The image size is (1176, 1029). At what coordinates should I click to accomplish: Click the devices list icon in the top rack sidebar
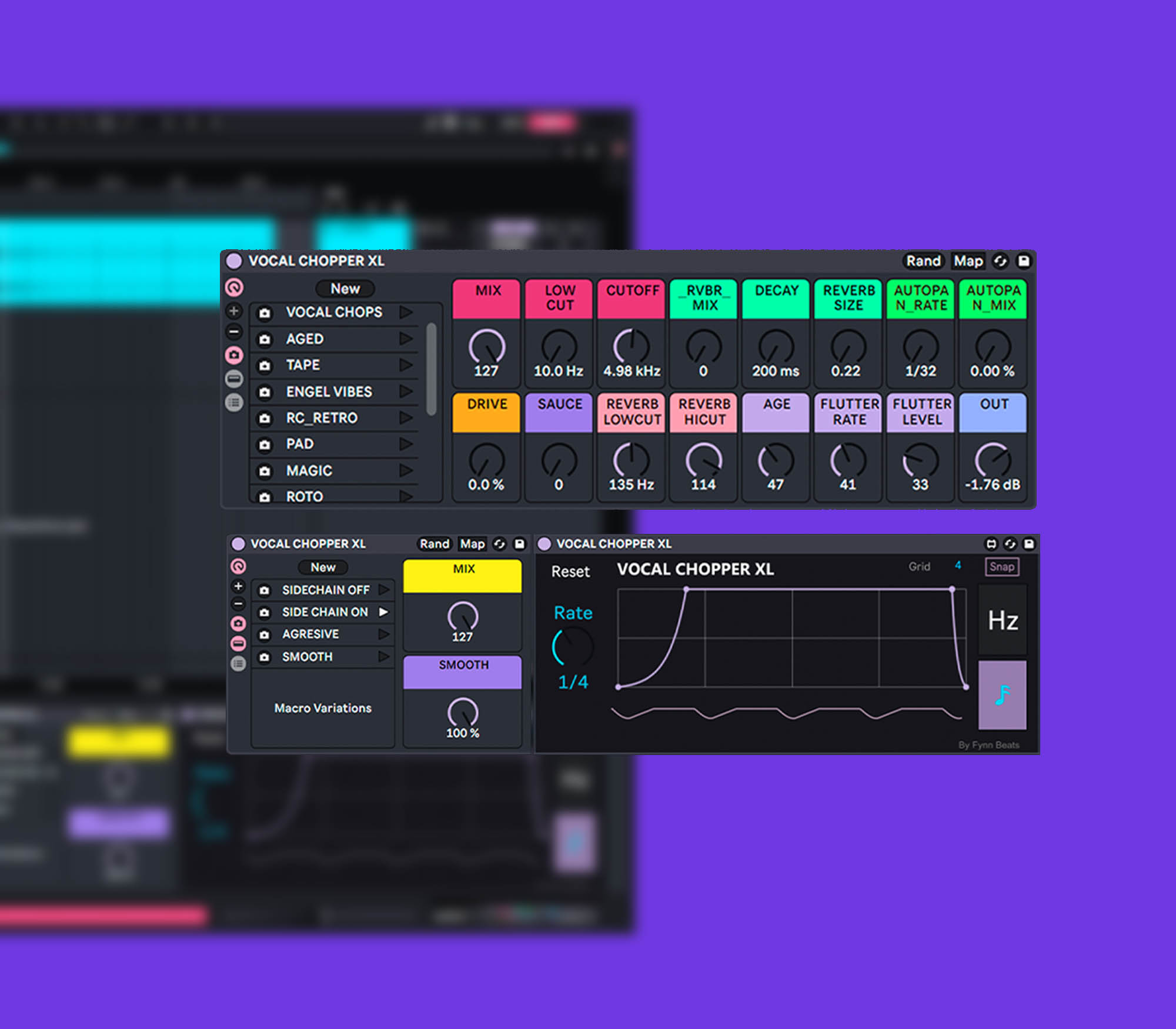point(234,403)
